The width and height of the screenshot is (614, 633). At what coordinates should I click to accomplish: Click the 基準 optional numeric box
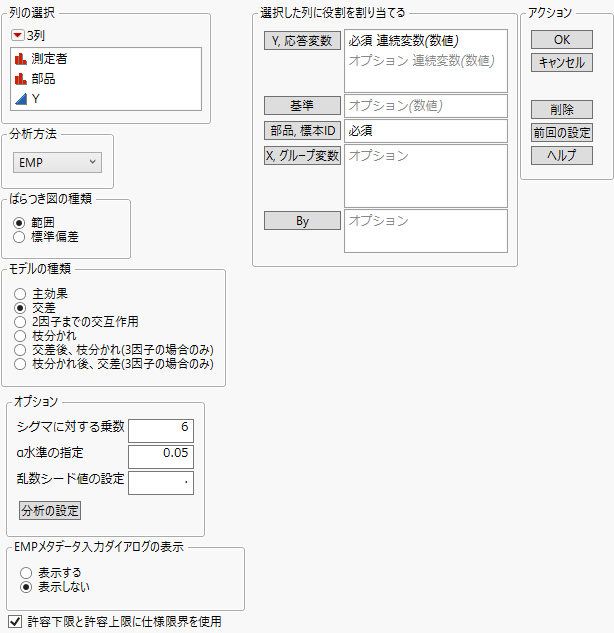(x=426, y=106)
